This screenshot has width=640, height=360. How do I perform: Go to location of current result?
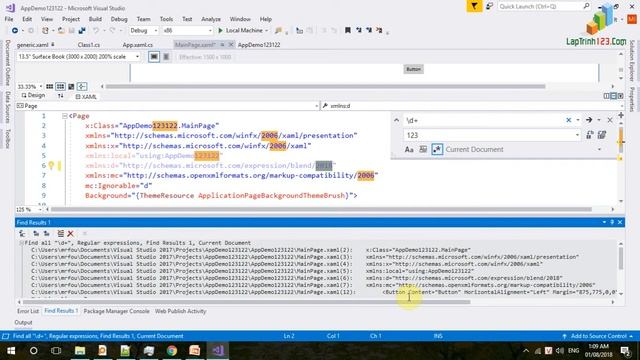(x=22, y=233)
